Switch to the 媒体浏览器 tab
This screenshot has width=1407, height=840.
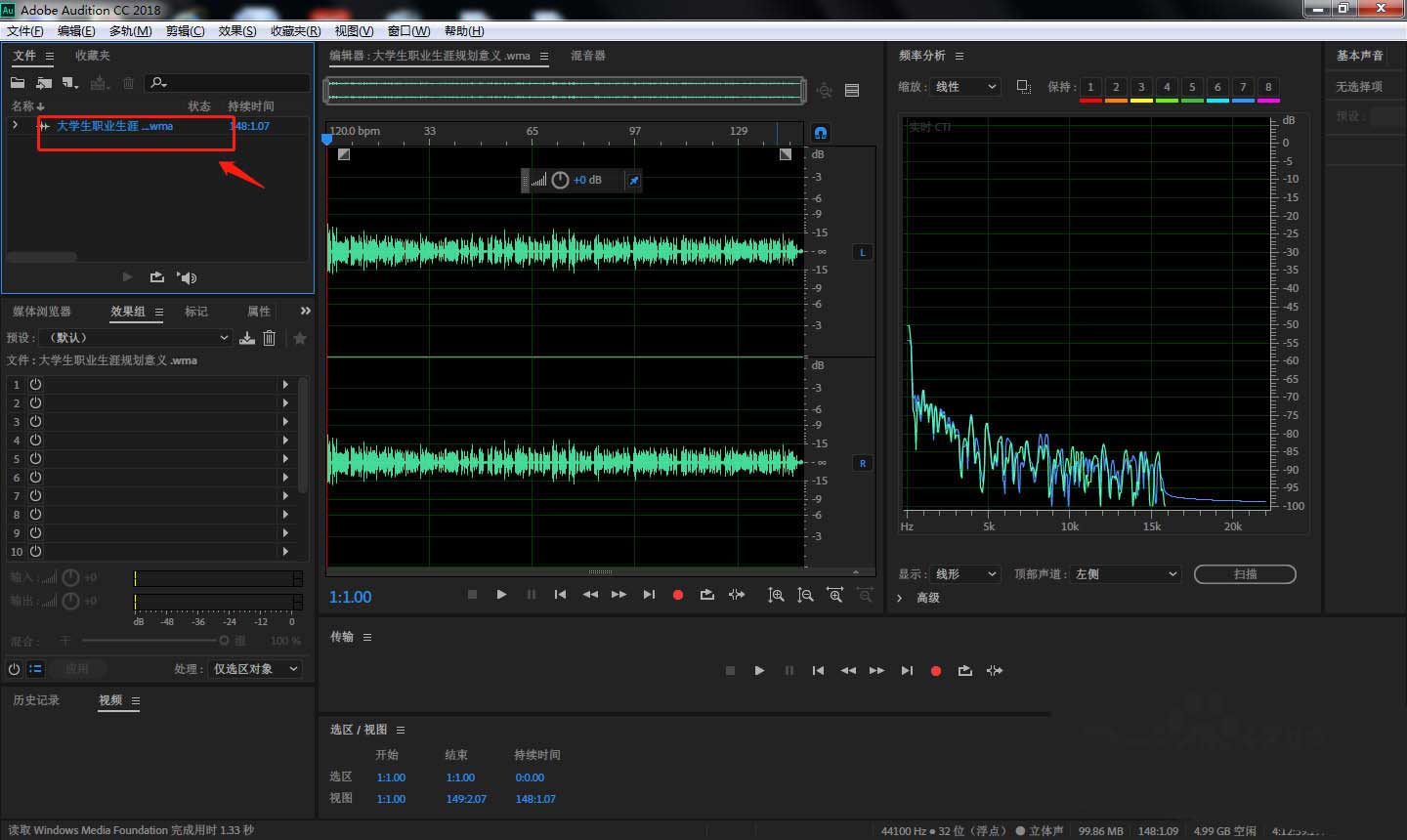(42, 312)
